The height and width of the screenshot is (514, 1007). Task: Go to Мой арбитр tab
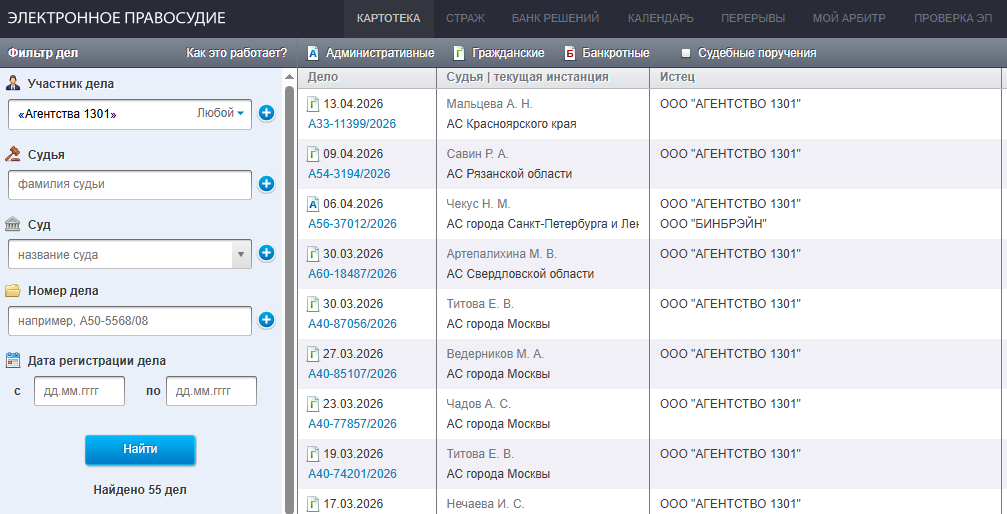pos(849,18)
